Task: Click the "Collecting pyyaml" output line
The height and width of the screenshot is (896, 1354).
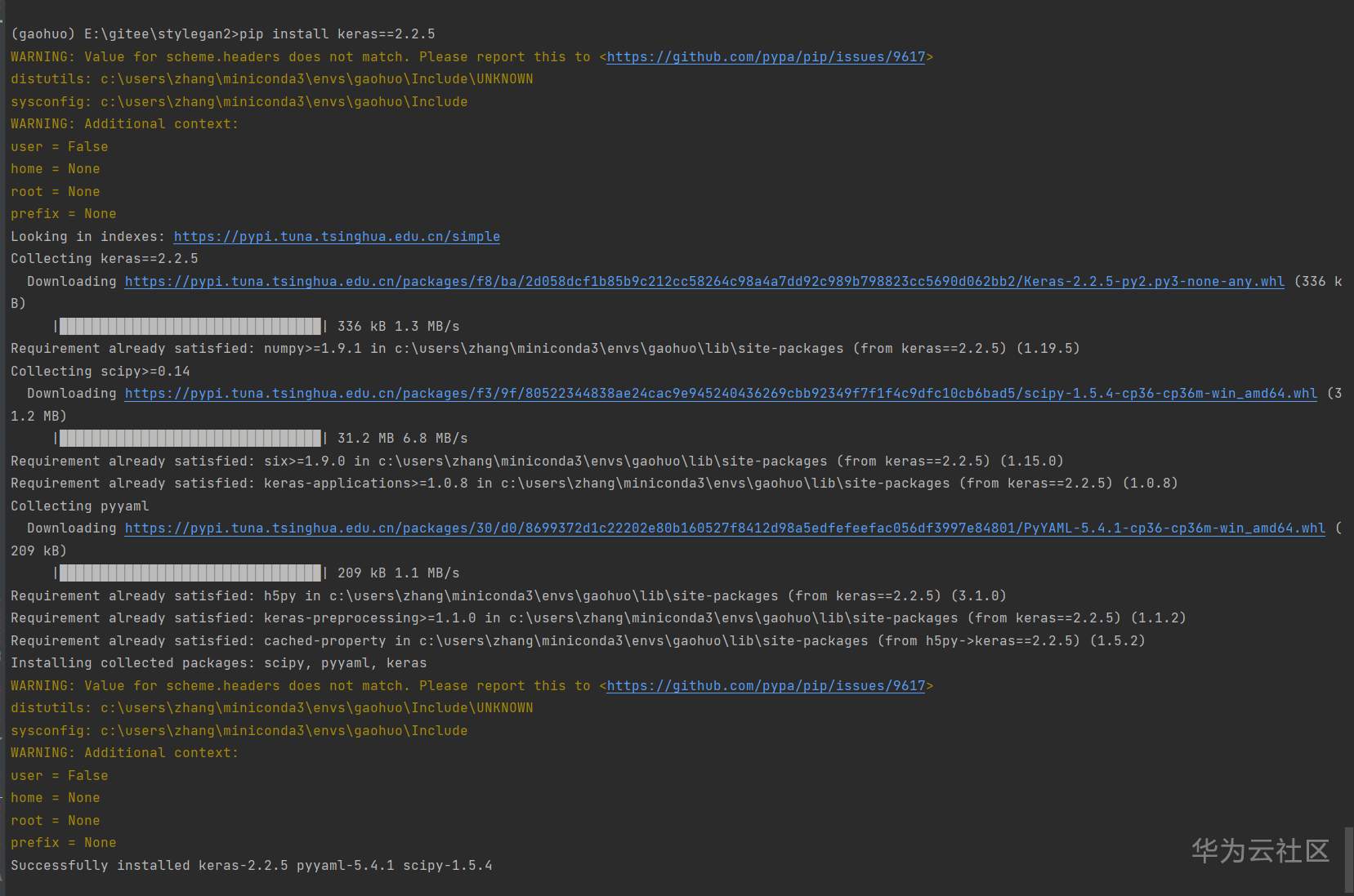Action: click(x=79, y=506)
